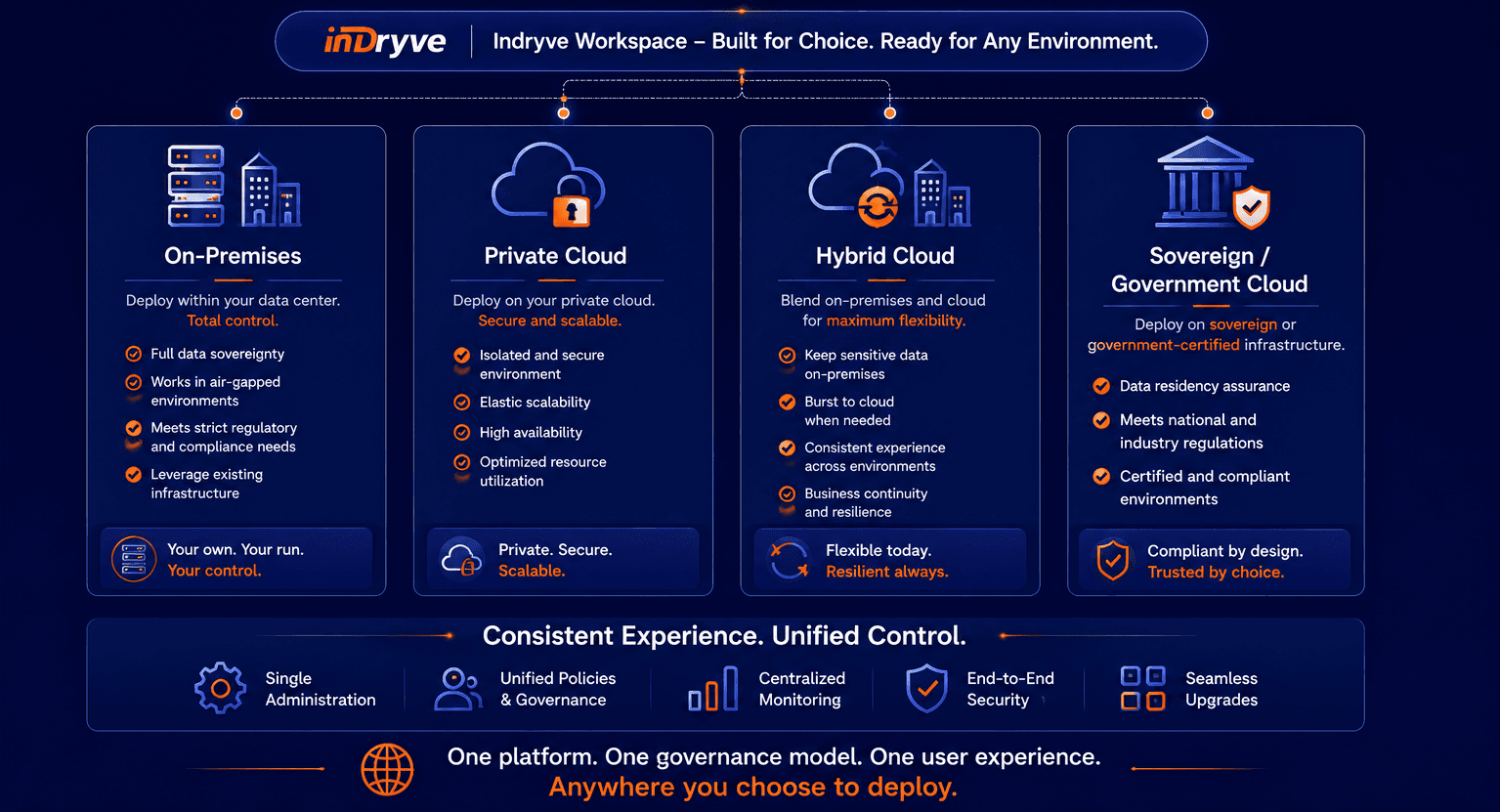The image size is (1500, 812).
Task: Click the check icon beside 'Consistent experience across environments'
Action: click(x=787, y=448)
